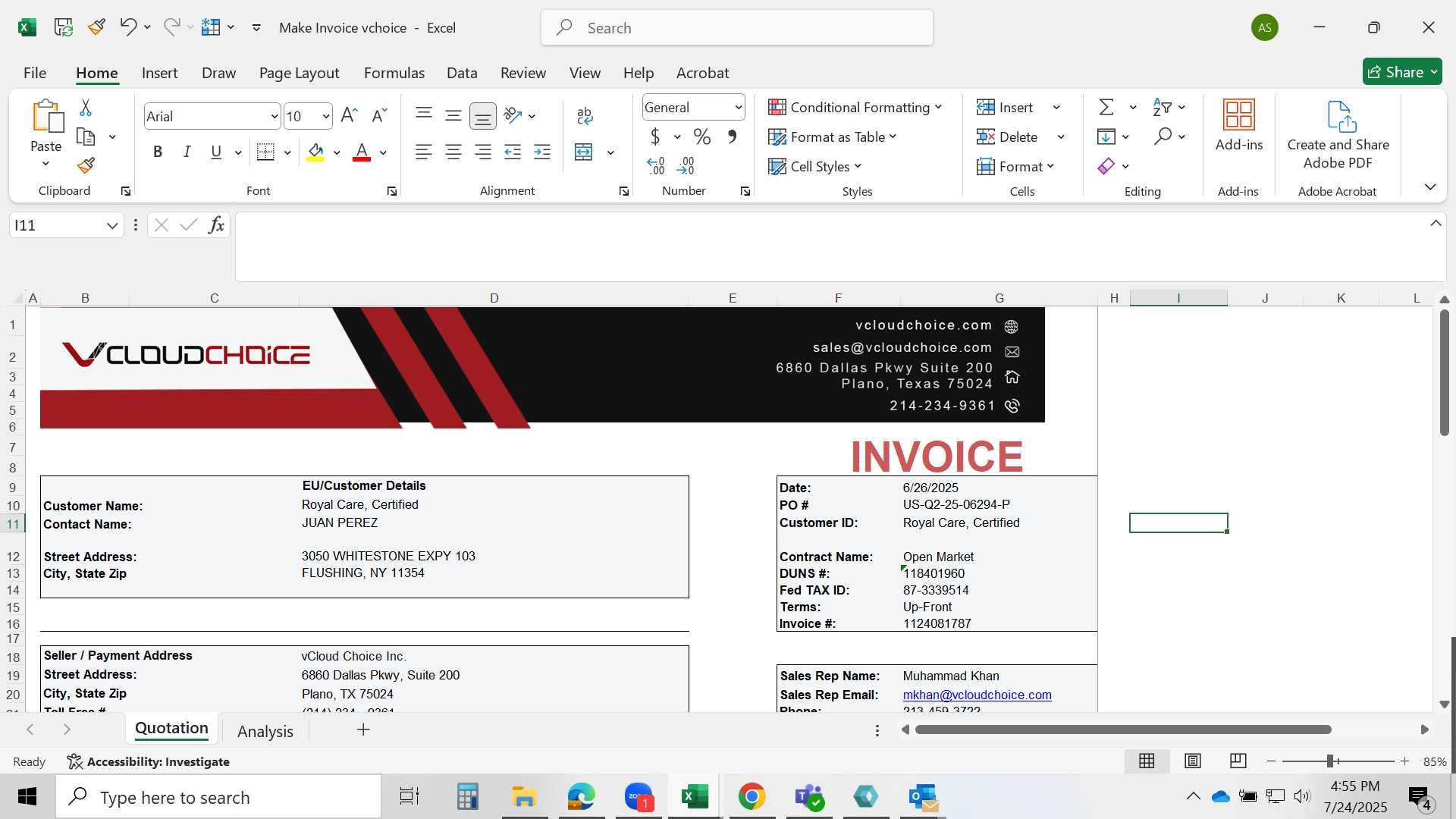The width and height of the screenshot is (1456, 819).
Task: Open Sort and Filter tool
Action: pyautogui.click(x=1162, y=107)
